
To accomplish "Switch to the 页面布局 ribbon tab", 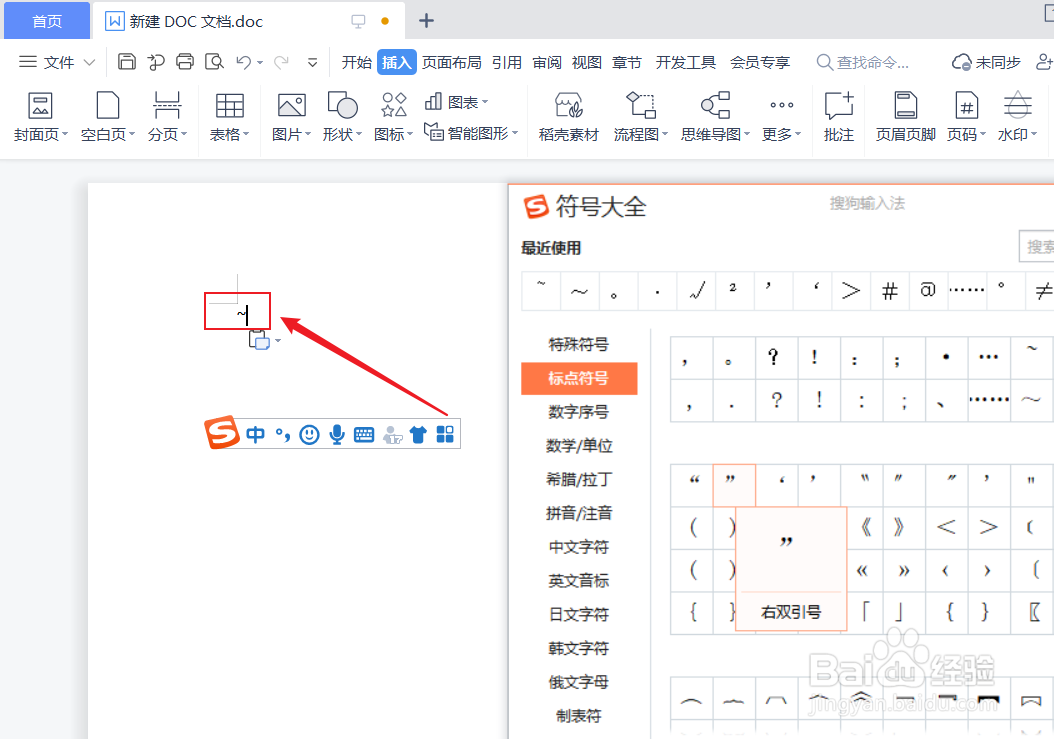I will (x=452, y=61).
